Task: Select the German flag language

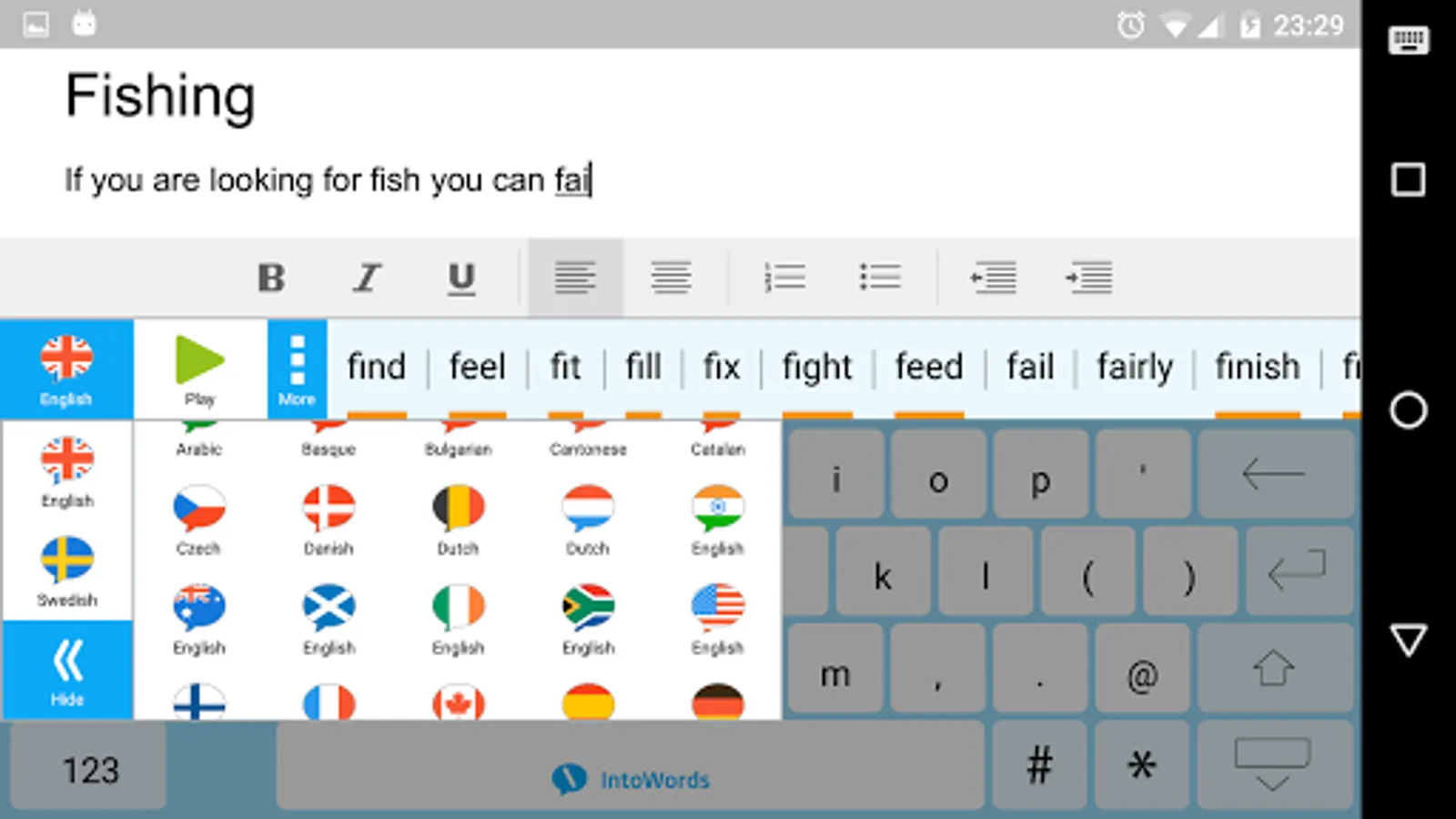Action: (717, 702)
